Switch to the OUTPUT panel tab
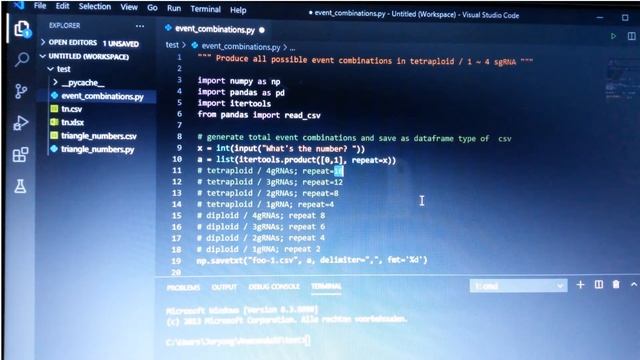This screenshot has height=360, width=640. pyautogui.click(x=224, y=287)
